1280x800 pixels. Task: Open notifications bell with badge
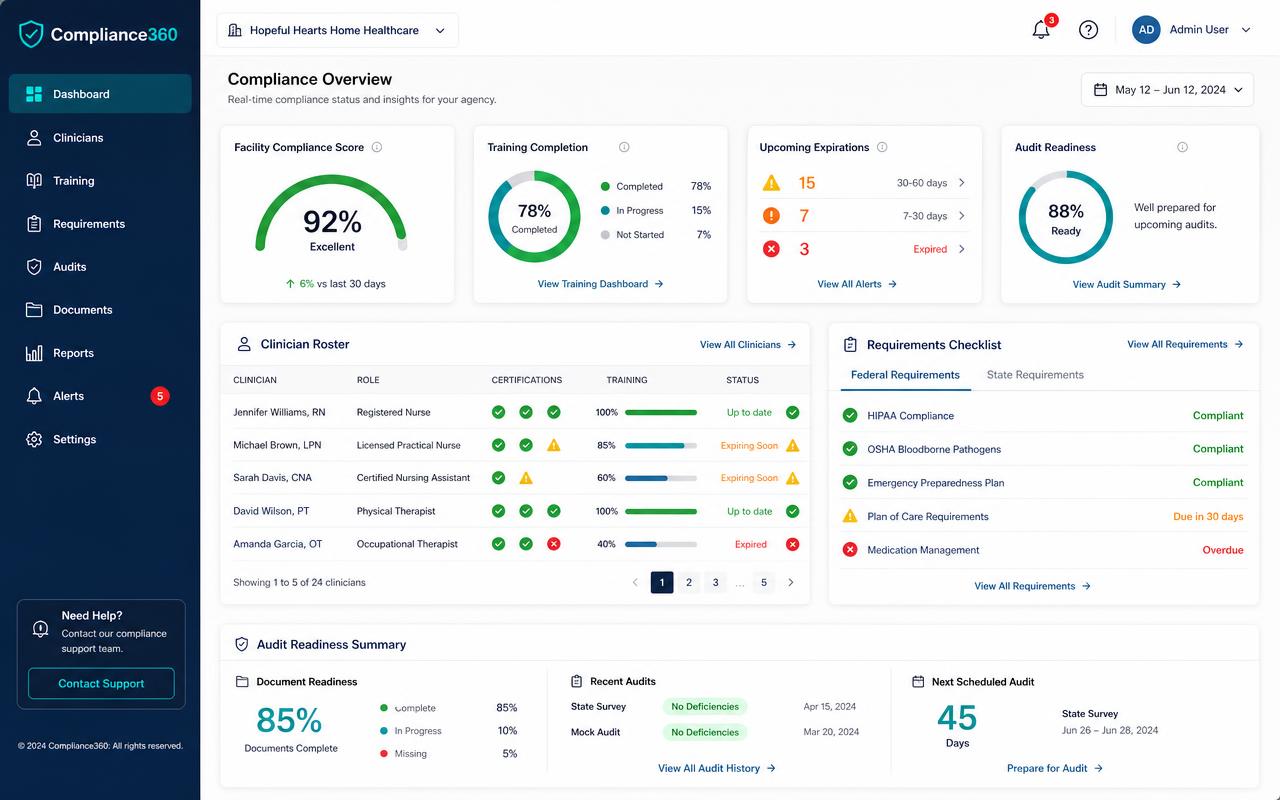click(x=1042, y=29)
